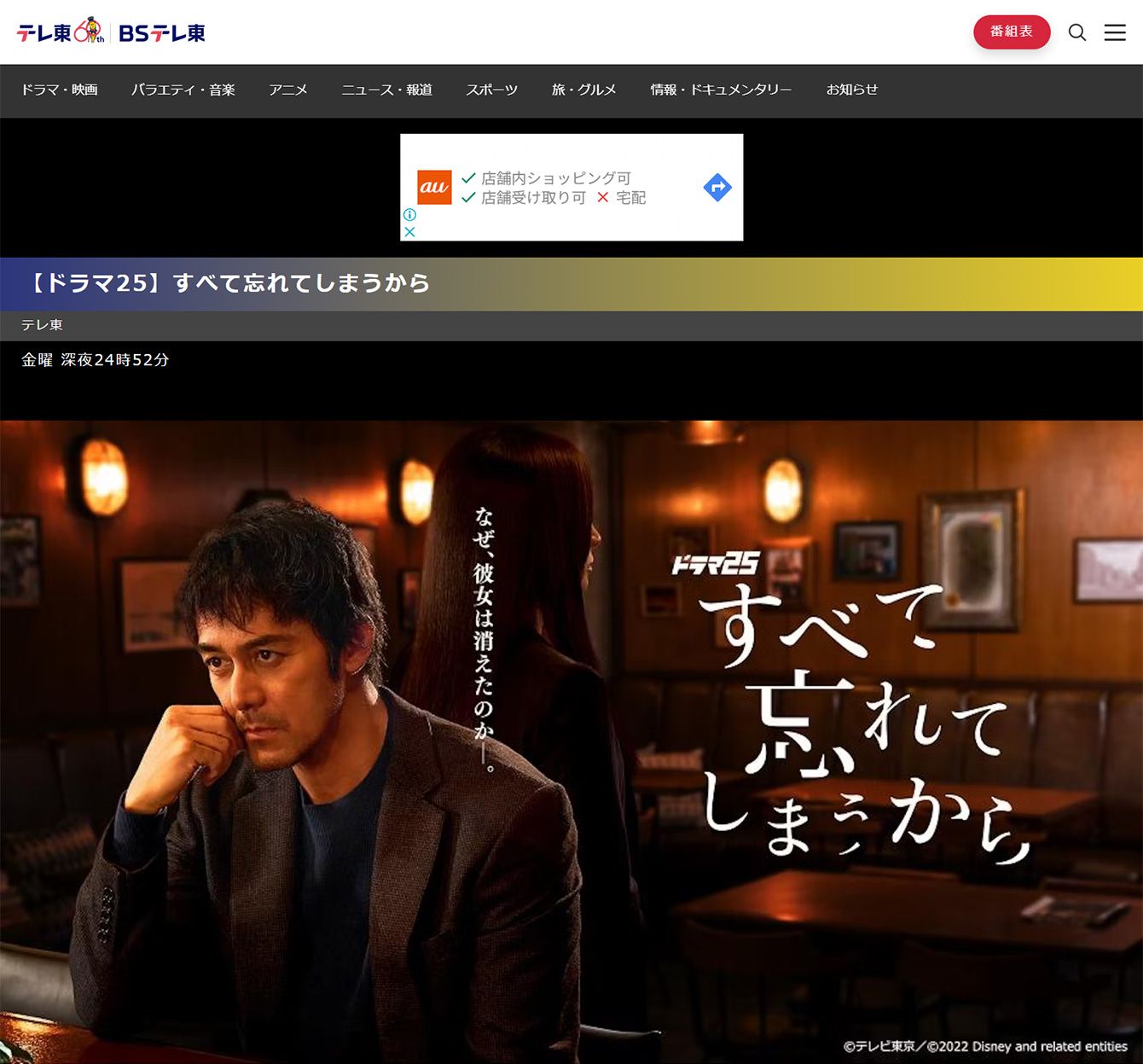Click the すべて忘れてしまうから title heading
The height and width of the screenshot is (1064, 1143).
pos(230,283)
